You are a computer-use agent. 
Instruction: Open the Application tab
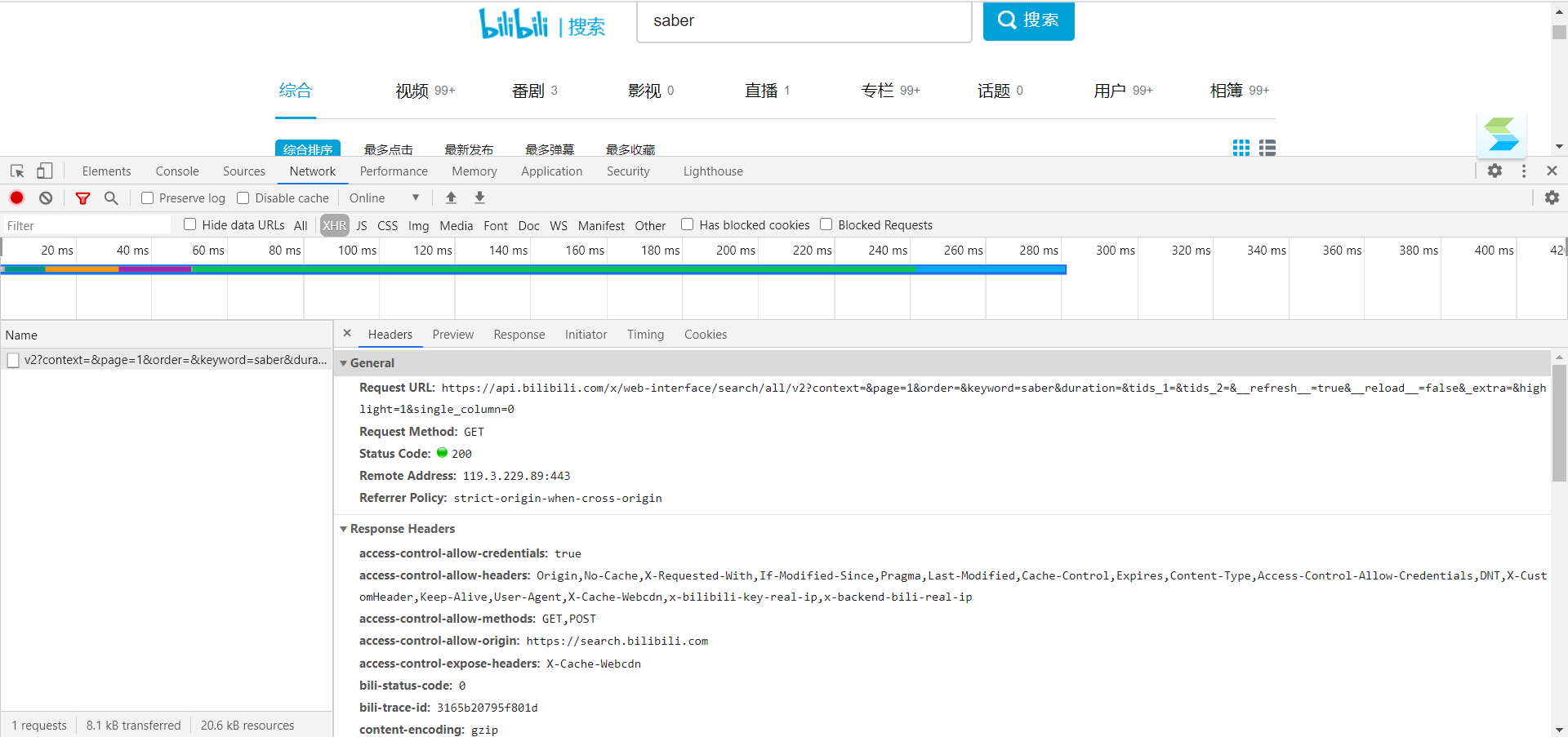pyautogui.click(x=552, y=171)
